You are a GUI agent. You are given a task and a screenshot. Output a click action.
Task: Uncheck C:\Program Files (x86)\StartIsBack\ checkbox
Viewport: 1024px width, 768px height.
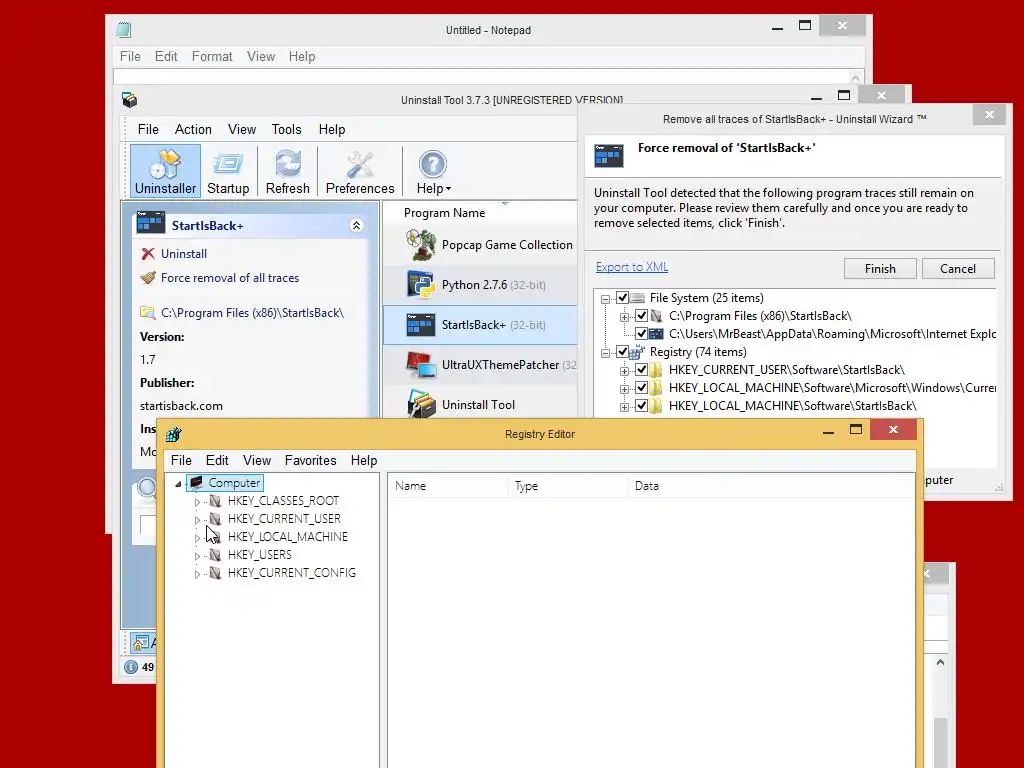(x=641, y=316)
